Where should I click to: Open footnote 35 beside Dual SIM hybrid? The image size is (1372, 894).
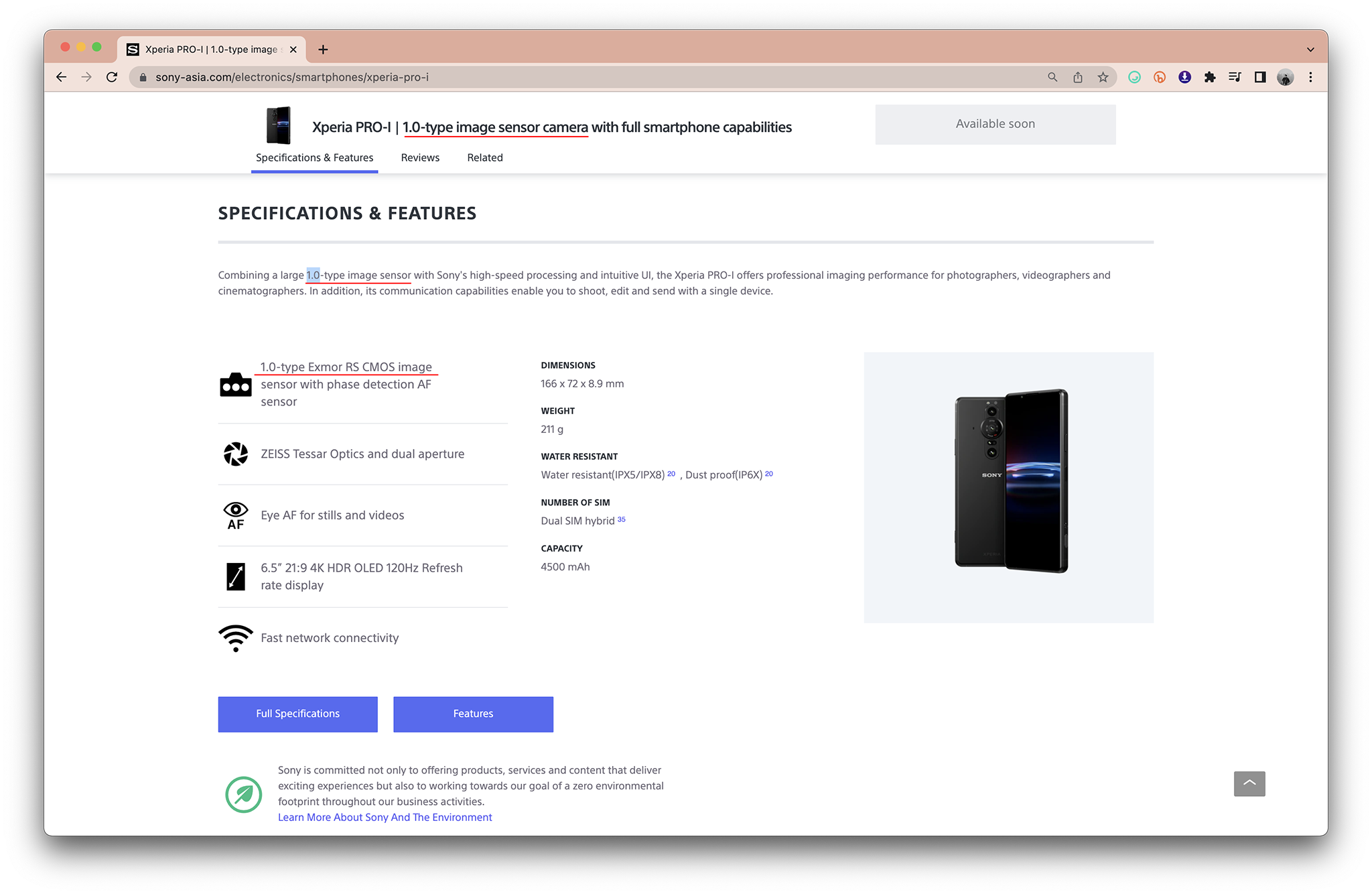622,519
